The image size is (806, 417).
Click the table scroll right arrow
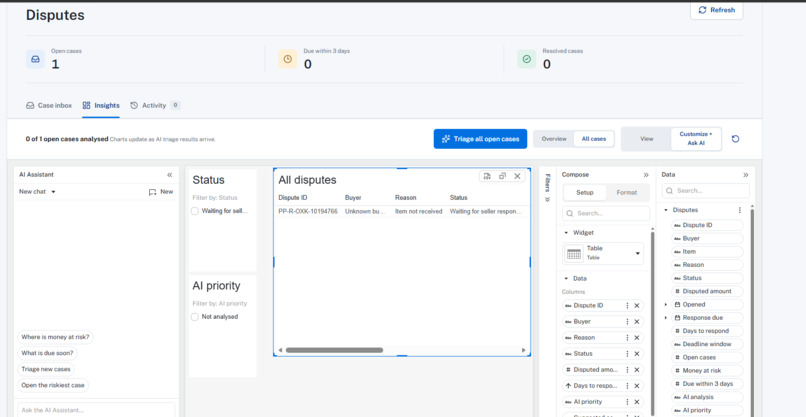click(x=523, y=350)
